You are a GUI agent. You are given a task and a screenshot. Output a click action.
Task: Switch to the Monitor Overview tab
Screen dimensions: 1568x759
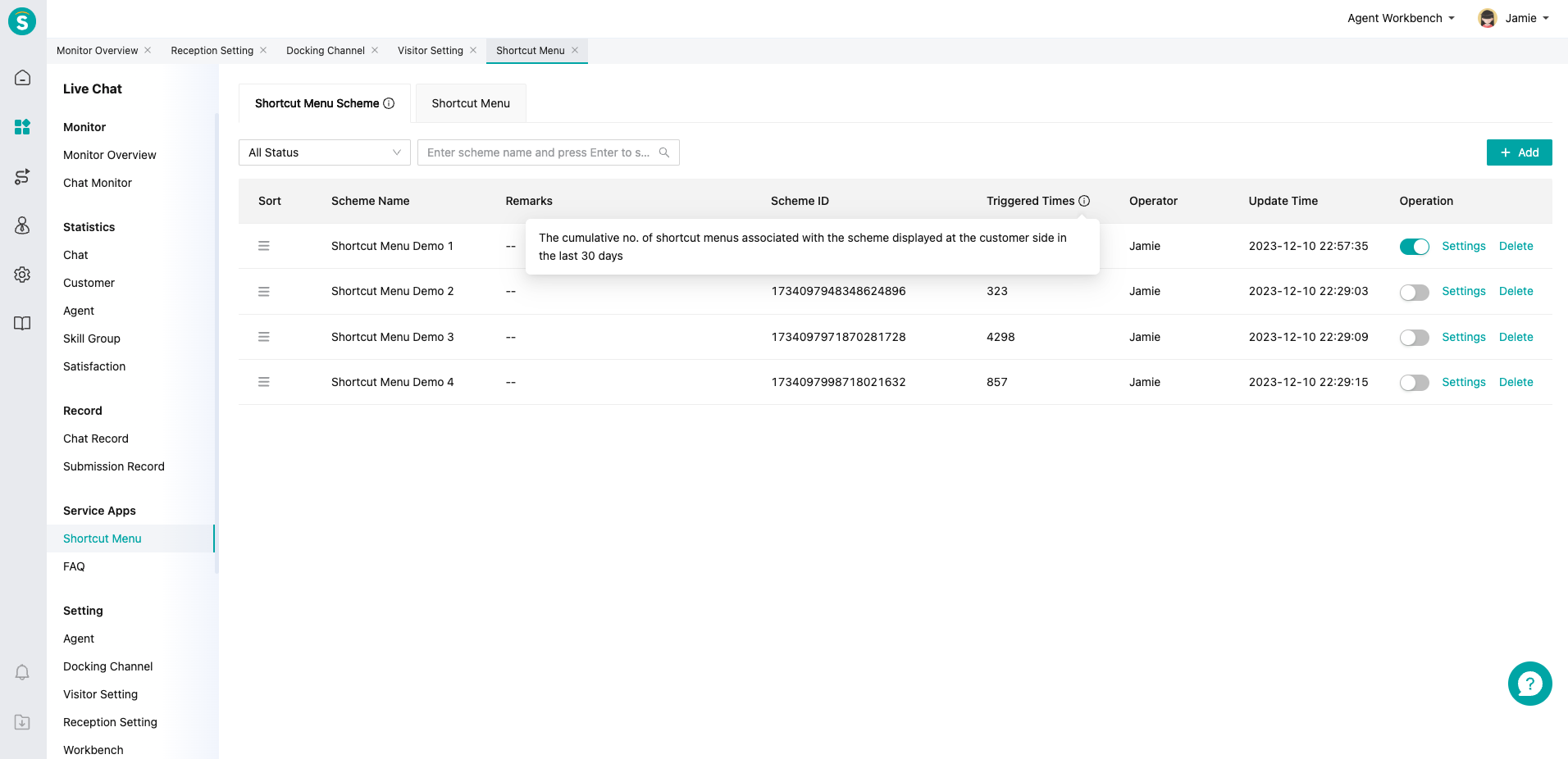pyautogui.click(x=97, y=50)
